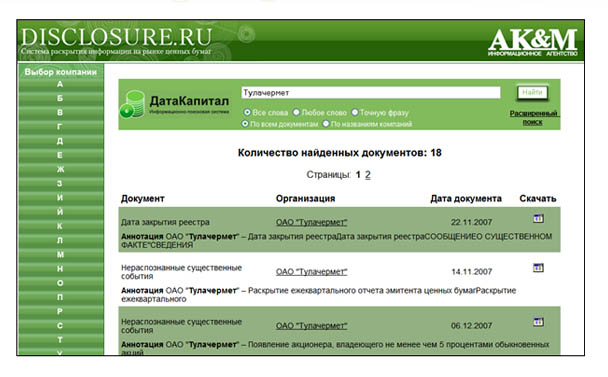
Task: Choose letter Г in company sidebar
Action: [60, 126]
